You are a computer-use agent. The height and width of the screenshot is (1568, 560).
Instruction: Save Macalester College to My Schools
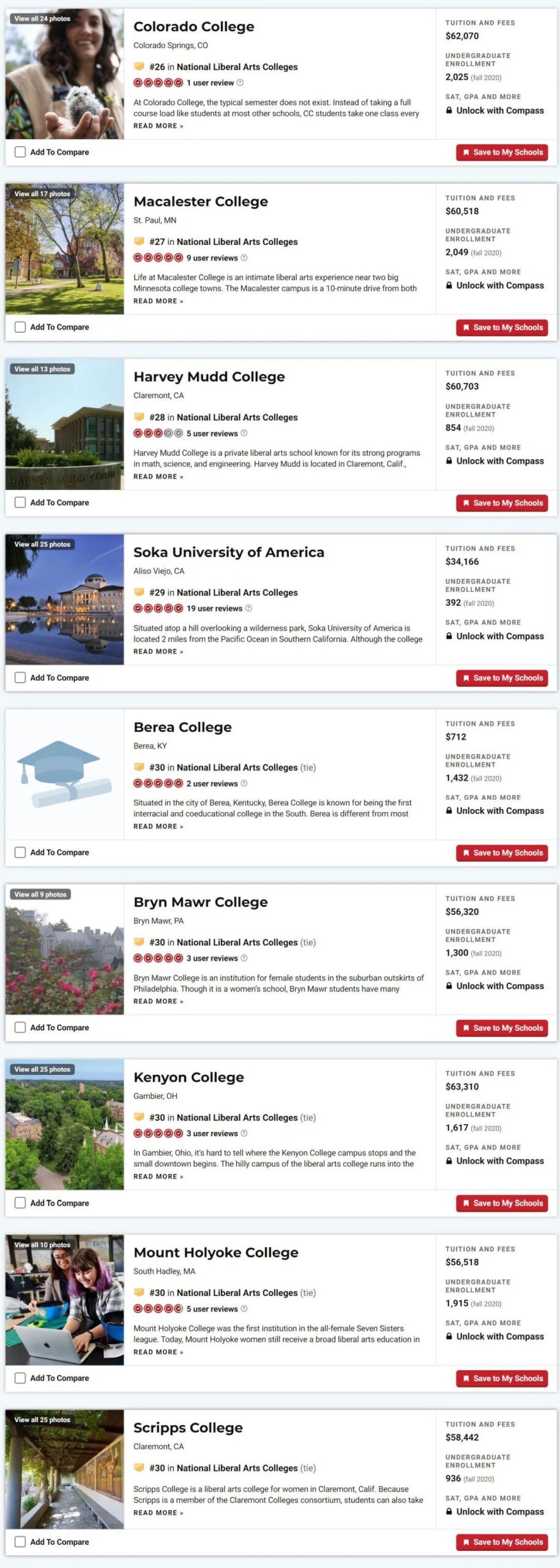pos(502,328)
